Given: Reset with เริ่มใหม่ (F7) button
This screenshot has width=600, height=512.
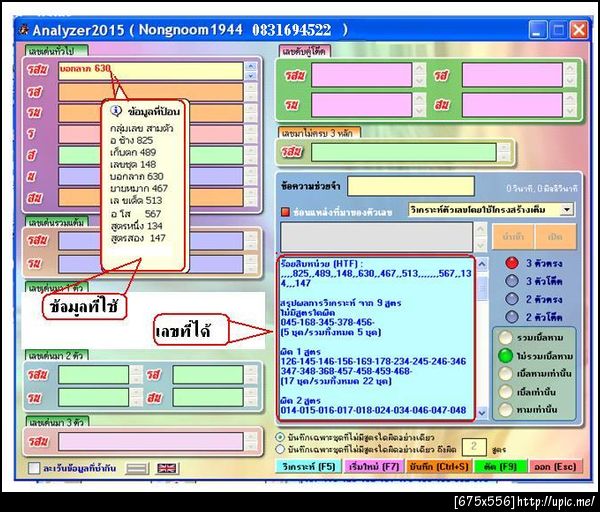Looking at the screenshot, I should (374, 466).
